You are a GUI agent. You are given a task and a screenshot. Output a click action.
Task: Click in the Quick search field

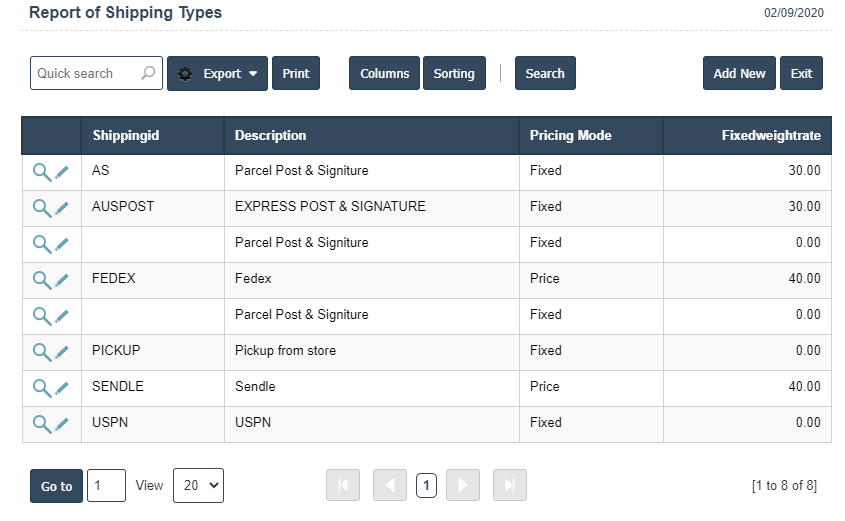coord(85,73)
